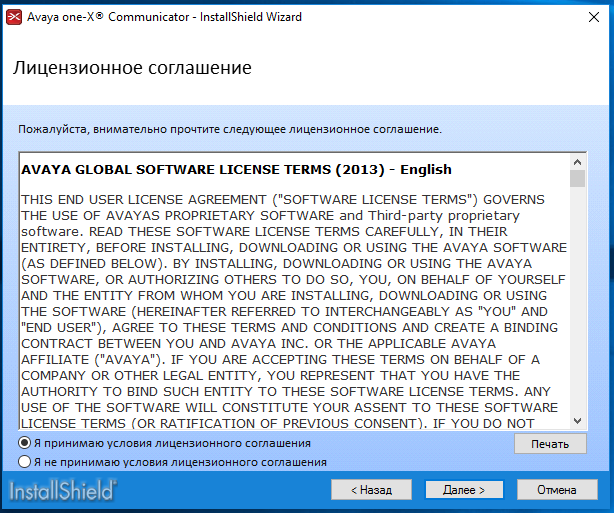
Task: Click the license scrollbar down arrow
Action: [577, 421]
